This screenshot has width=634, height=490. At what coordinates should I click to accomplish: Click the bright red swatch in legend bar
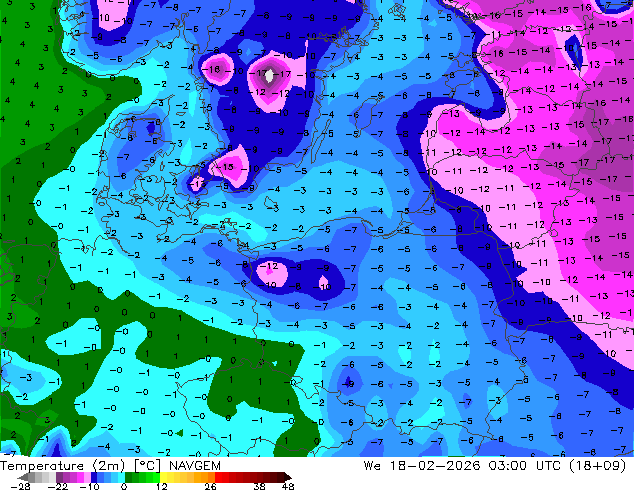point(218,477)
